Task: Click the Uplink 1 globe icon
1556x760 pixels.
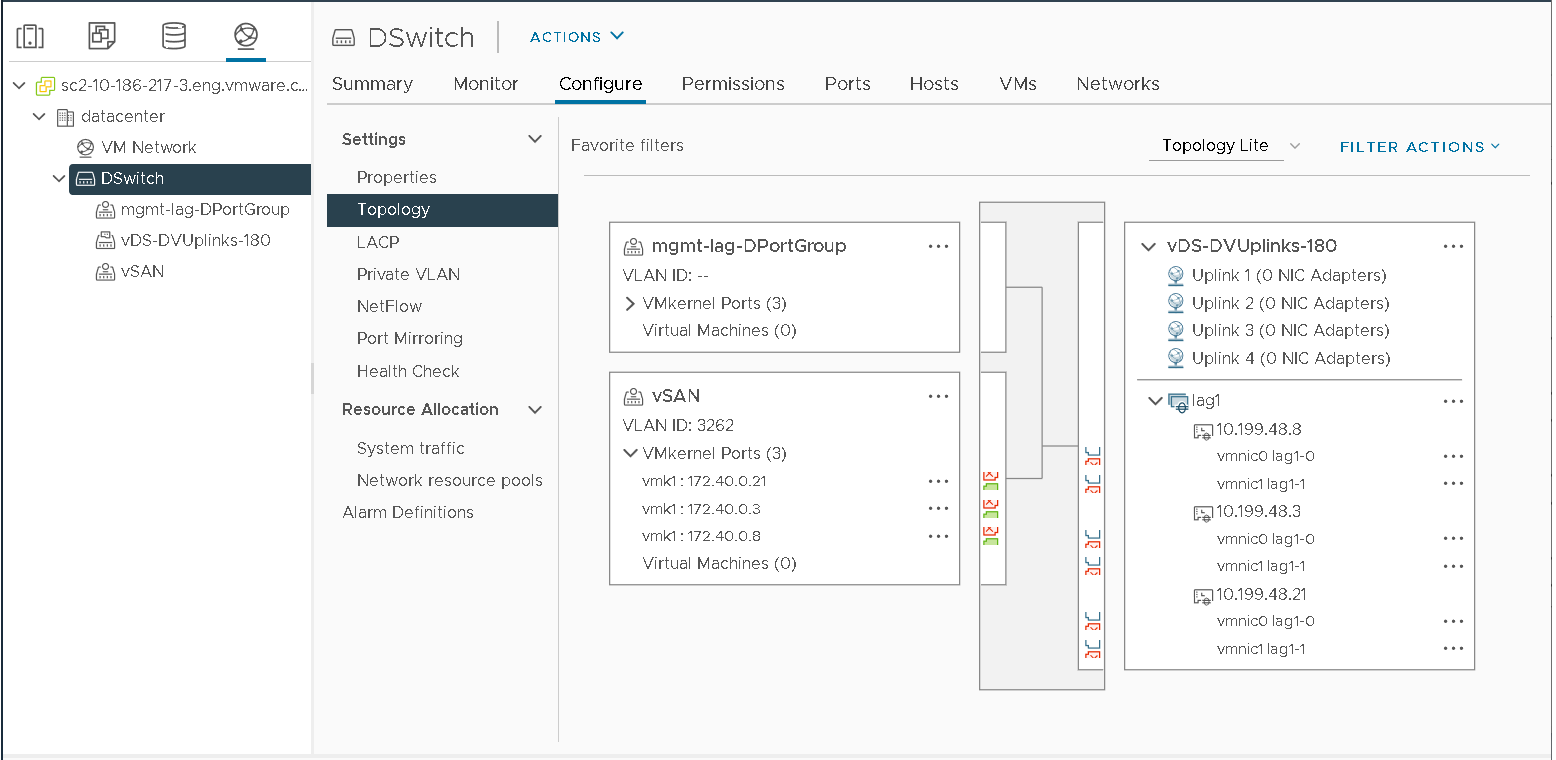Action: tap(1176, 276)
